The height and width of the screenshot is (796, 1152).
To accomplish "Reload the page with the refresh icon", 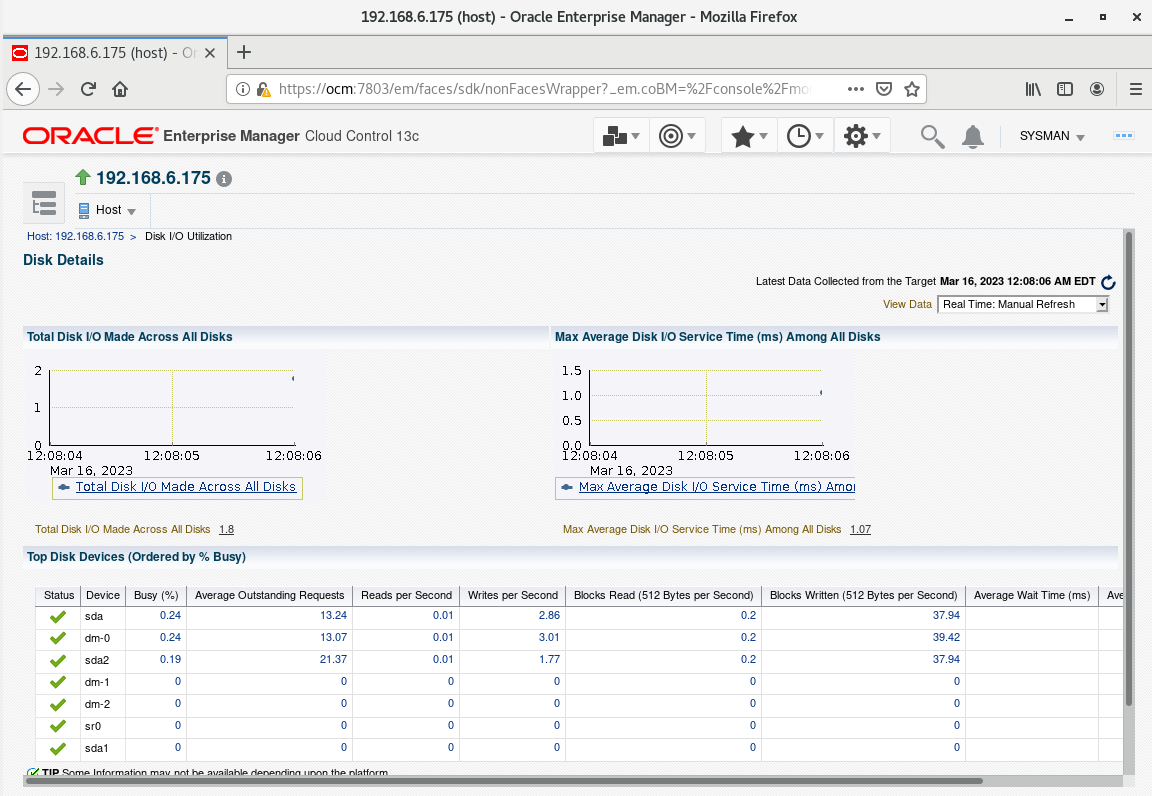I will point(88,89).
